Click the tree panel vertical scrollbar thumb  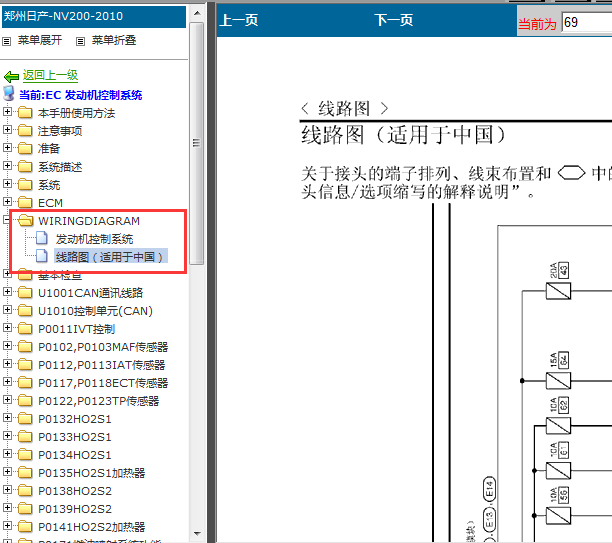pyautogui.click(x=197, y=143)
